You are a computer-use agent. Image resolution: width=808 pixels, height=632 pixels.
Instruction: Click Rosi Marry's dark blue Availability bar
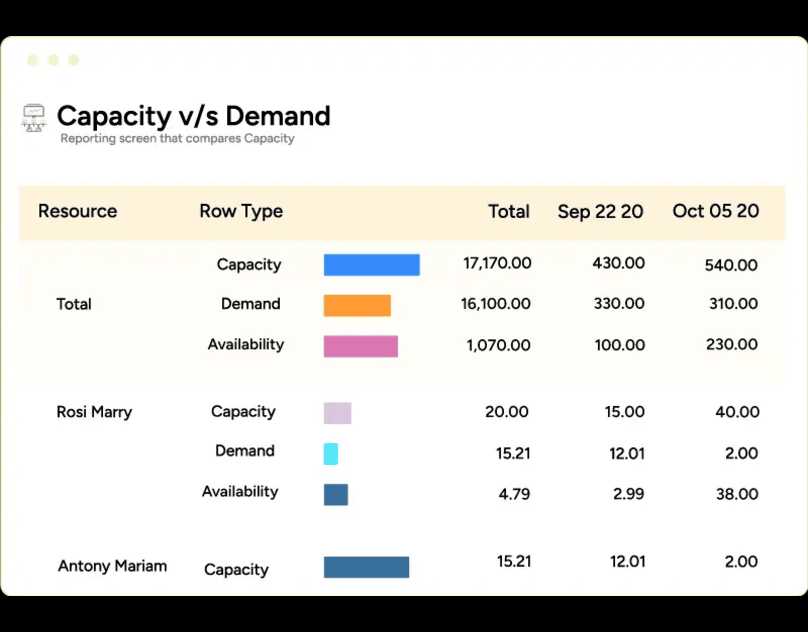click(336, 494)
